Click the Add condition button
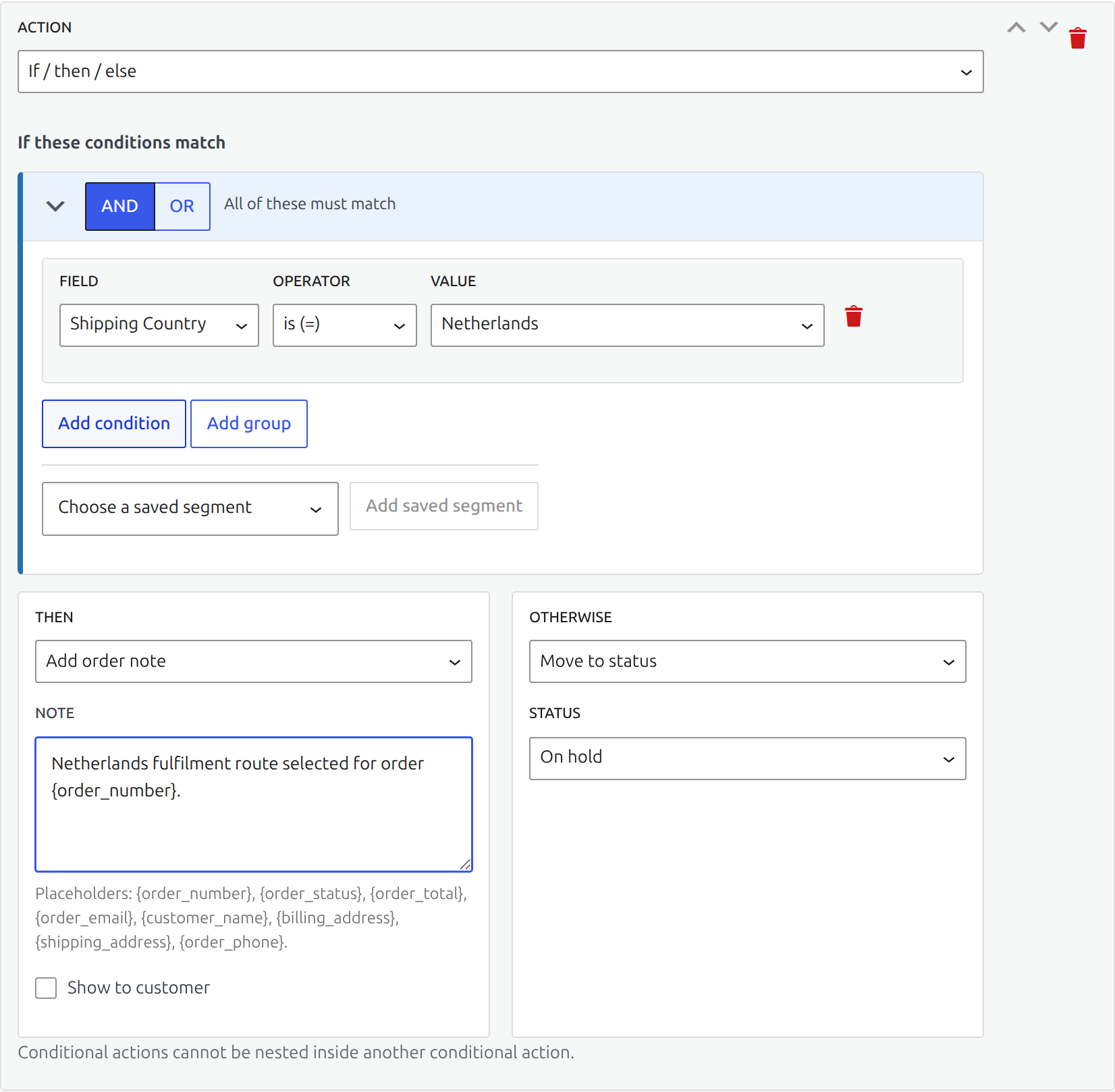The width and height of the screenshot is (1115, 1092). coord(114,424)
